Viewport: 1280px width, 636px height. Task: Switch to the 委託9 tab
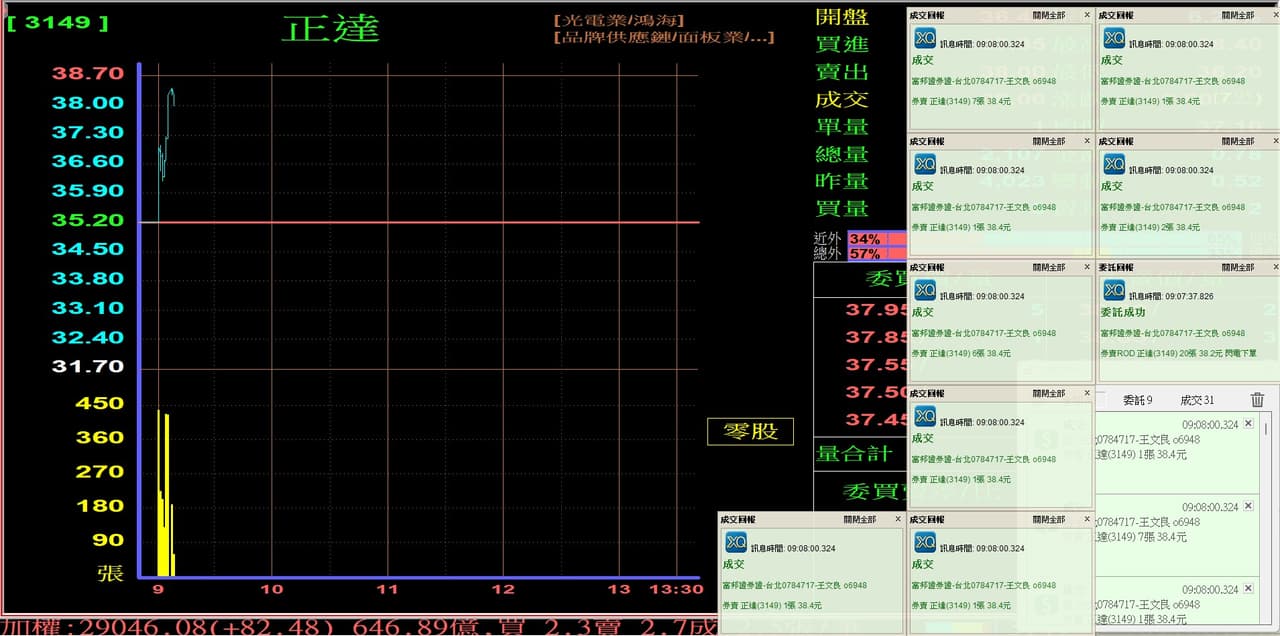coord(1137,400)
